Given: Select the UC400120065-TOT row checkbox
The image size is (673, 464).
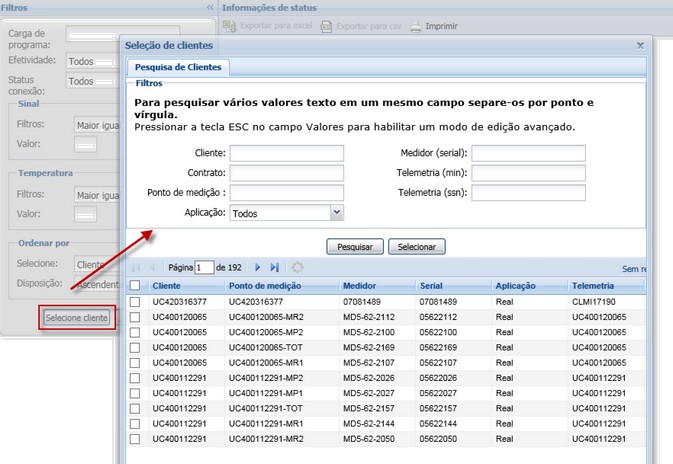Looking at the screenshot, I should point(135,345).
